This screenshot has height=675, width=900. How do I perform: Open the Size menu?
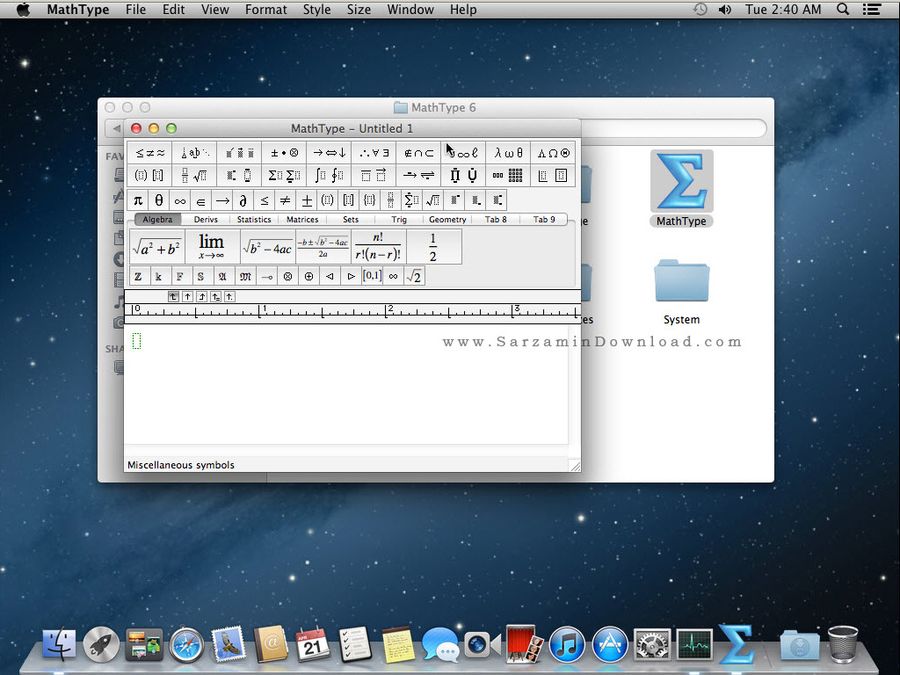click(x=359, y=9)
